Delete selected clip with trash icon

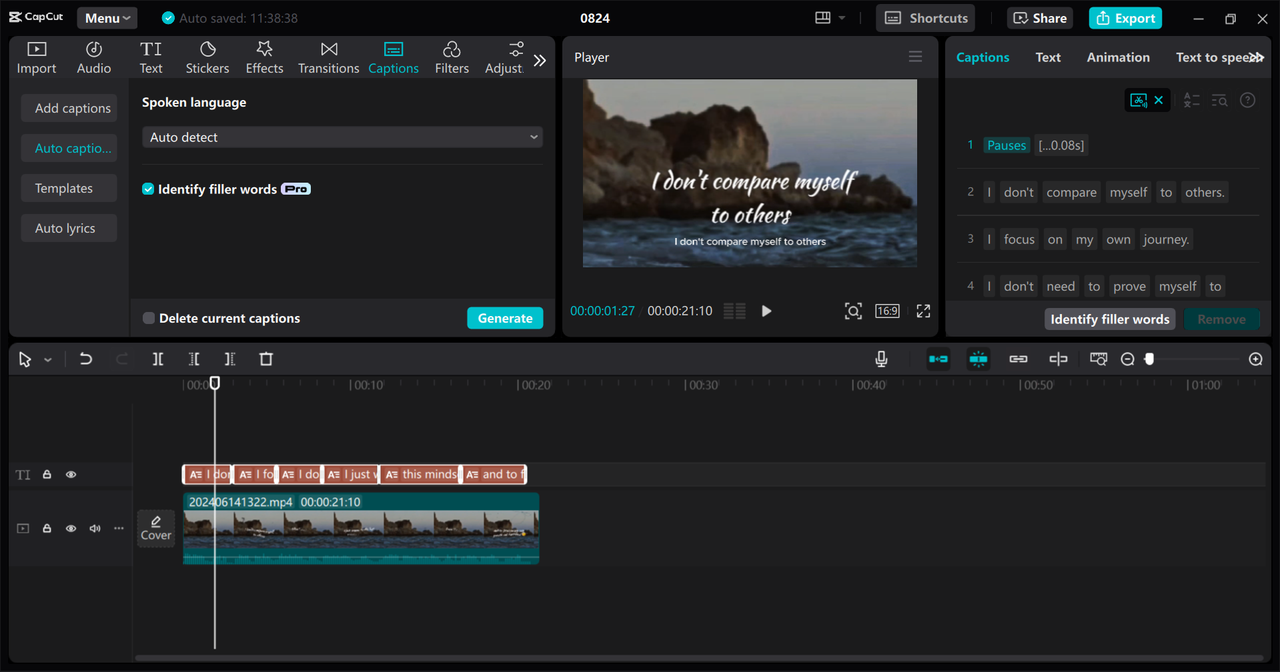[266, 359]
